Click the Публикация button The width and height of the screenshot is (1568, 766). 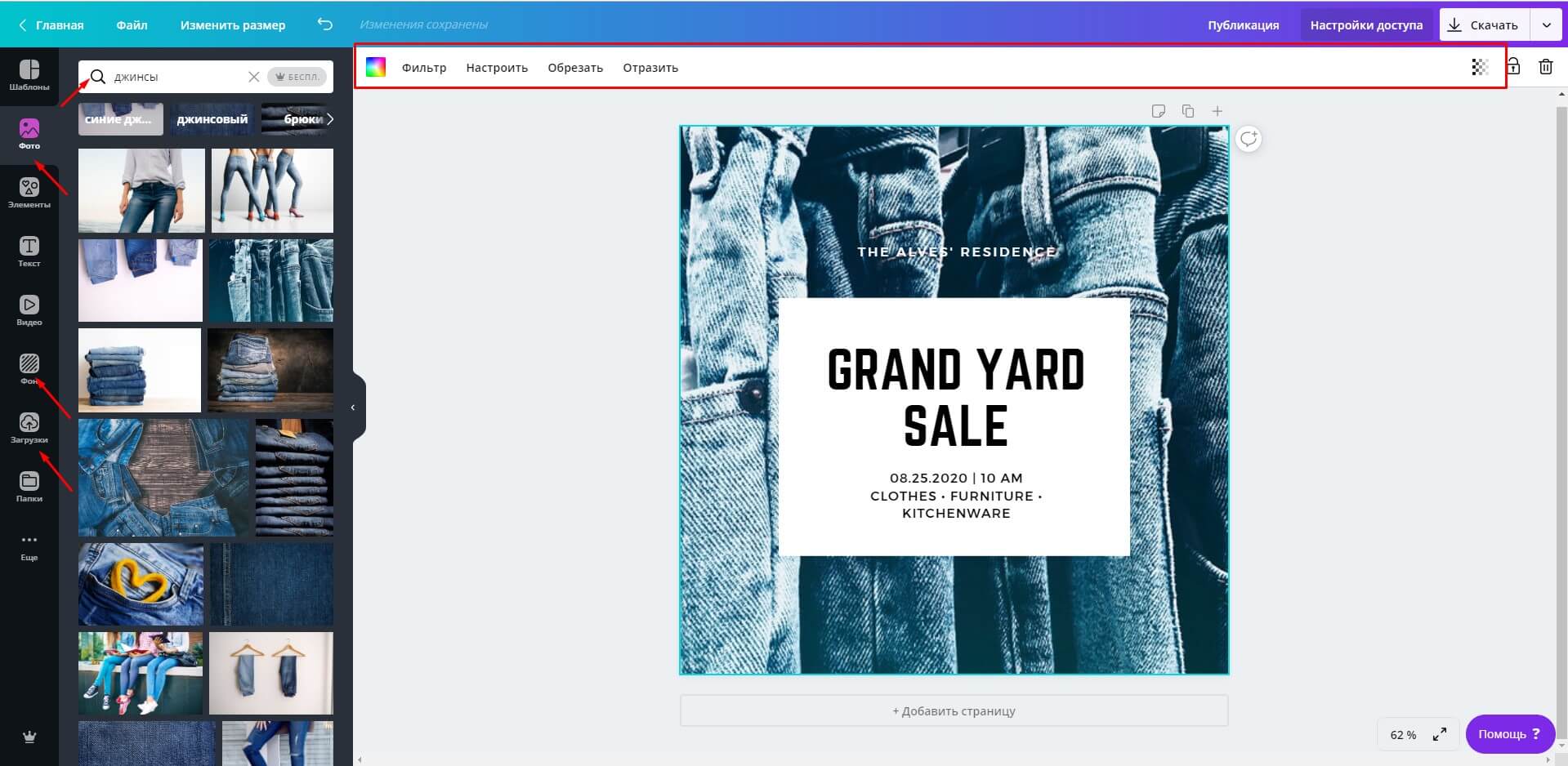click(x=1244, y=25)
